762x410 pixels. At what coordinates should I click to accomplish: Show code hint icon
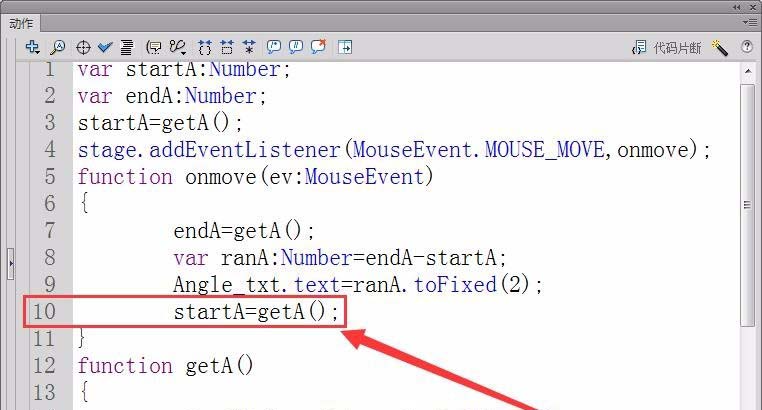(154, 47)
